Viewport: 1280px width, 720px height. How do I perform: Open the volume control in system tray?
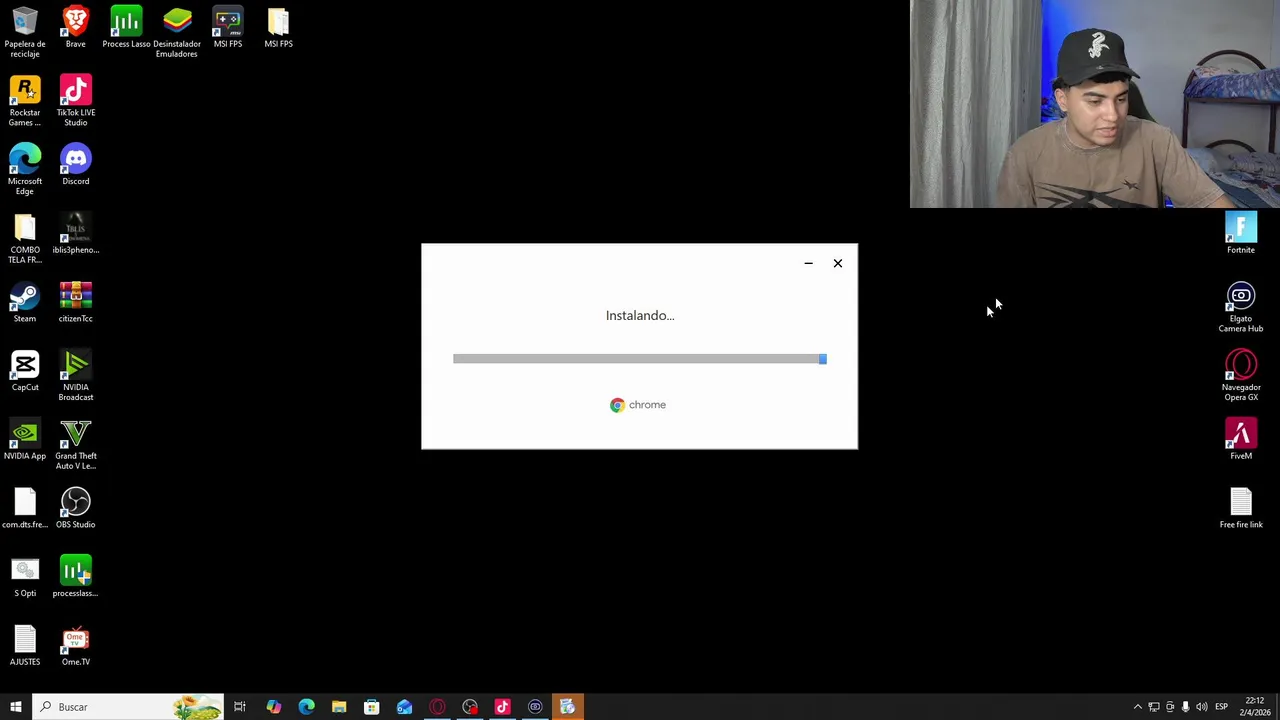coord(1202,707)
